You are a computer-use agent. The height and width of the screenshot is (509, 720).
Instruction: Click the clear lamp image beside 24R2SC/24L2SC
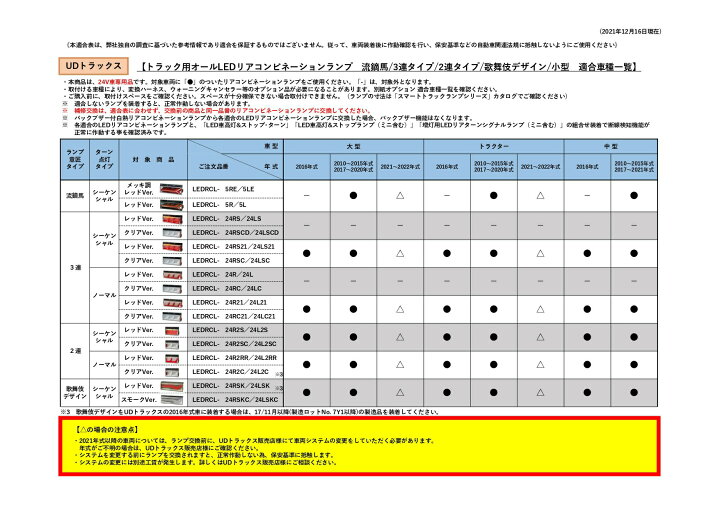[172, 345]
